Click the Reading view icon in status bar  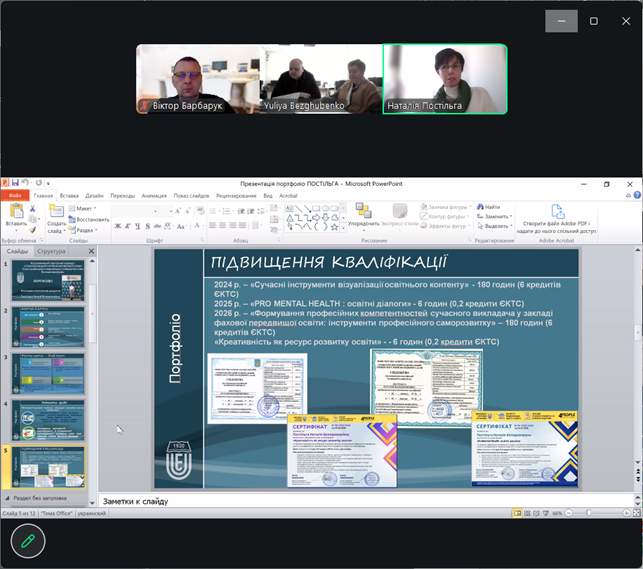click(x=536, y=513)
